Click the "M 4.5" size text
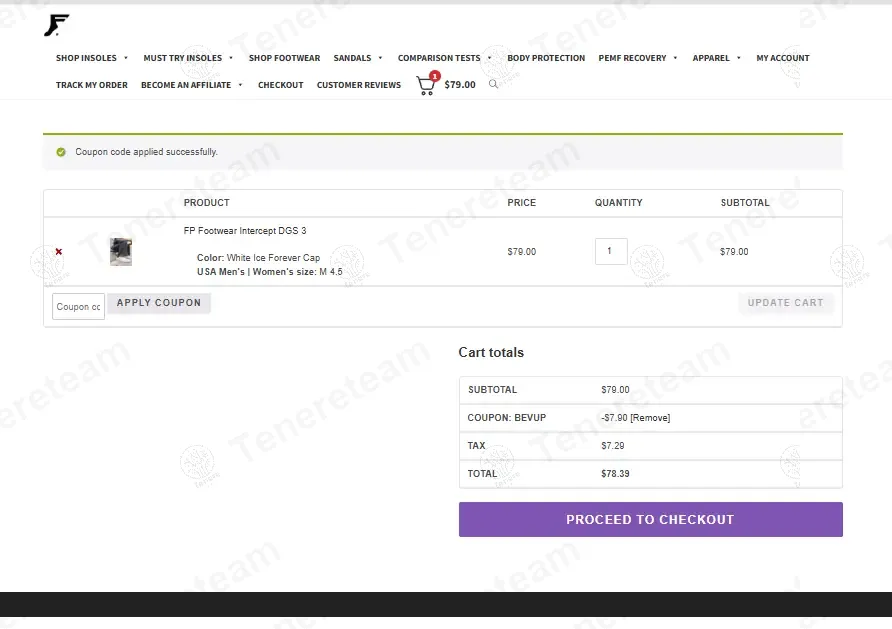 tap(331, 272)
